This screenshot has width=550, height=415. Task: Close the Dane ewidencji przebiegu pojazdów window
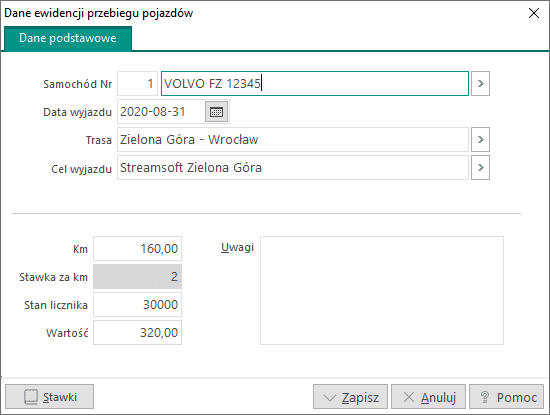[x=534, y=13]
